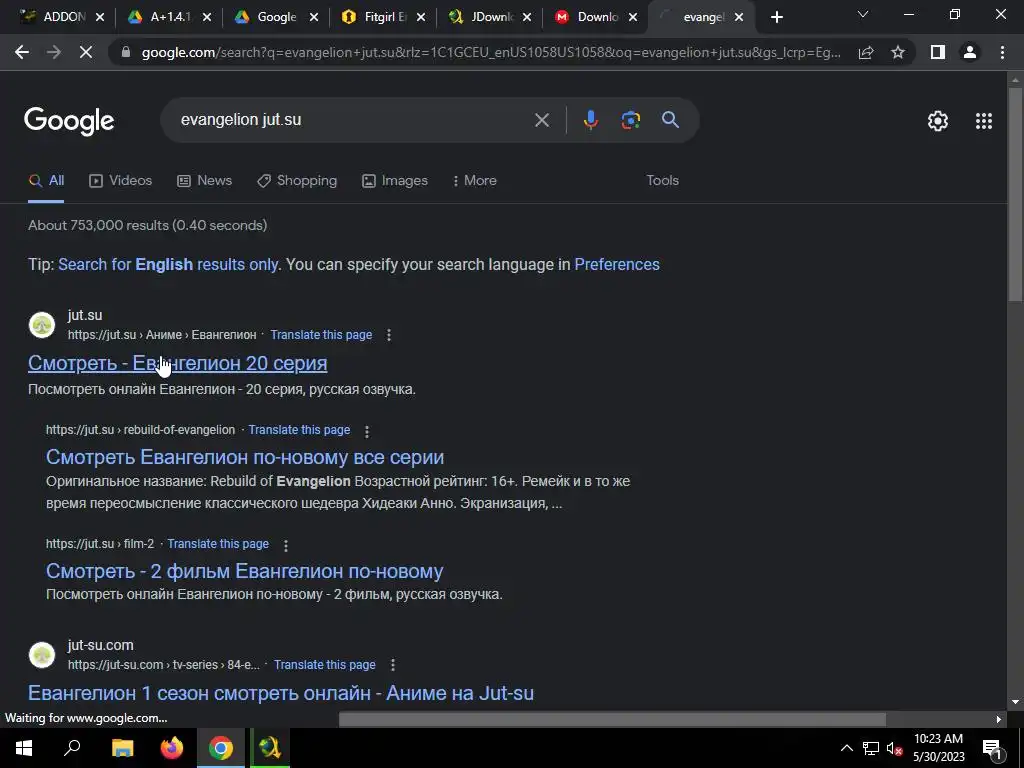The width and height of the screenshot is (1024, 768).
Task: Switch to the A+1.4.1 Drive tab
Action: pos(168,17)
